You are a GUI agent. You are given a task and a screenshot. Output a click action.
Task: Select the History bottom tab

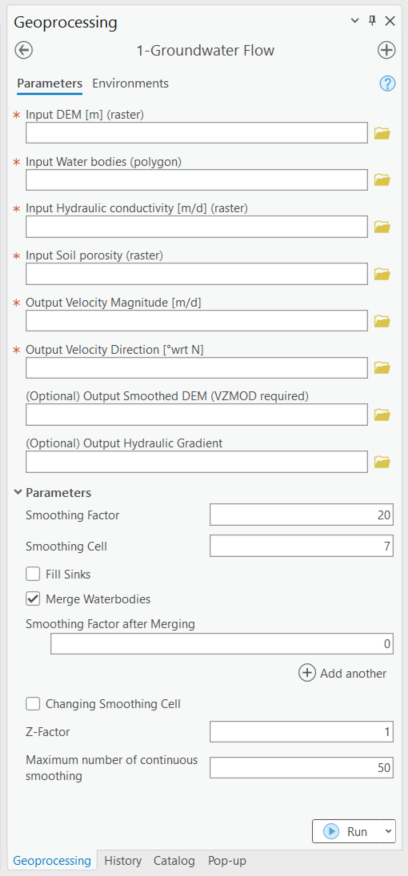[123, 860]
